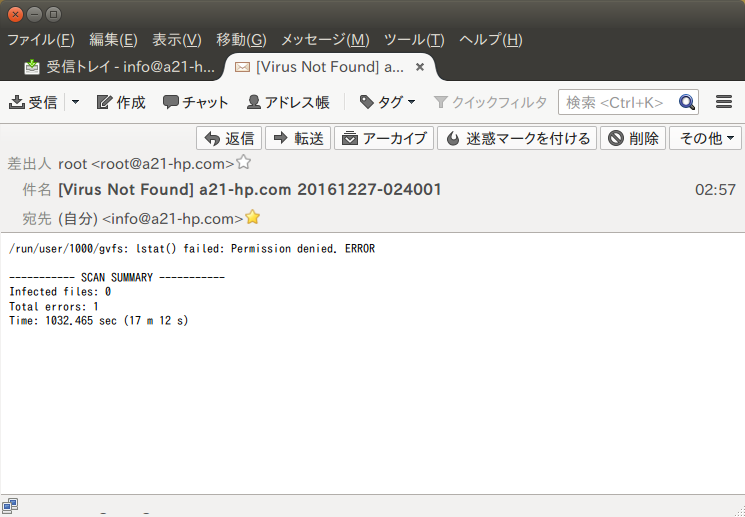
Task: Click the subject line text
Action: [x=250, y=190]
